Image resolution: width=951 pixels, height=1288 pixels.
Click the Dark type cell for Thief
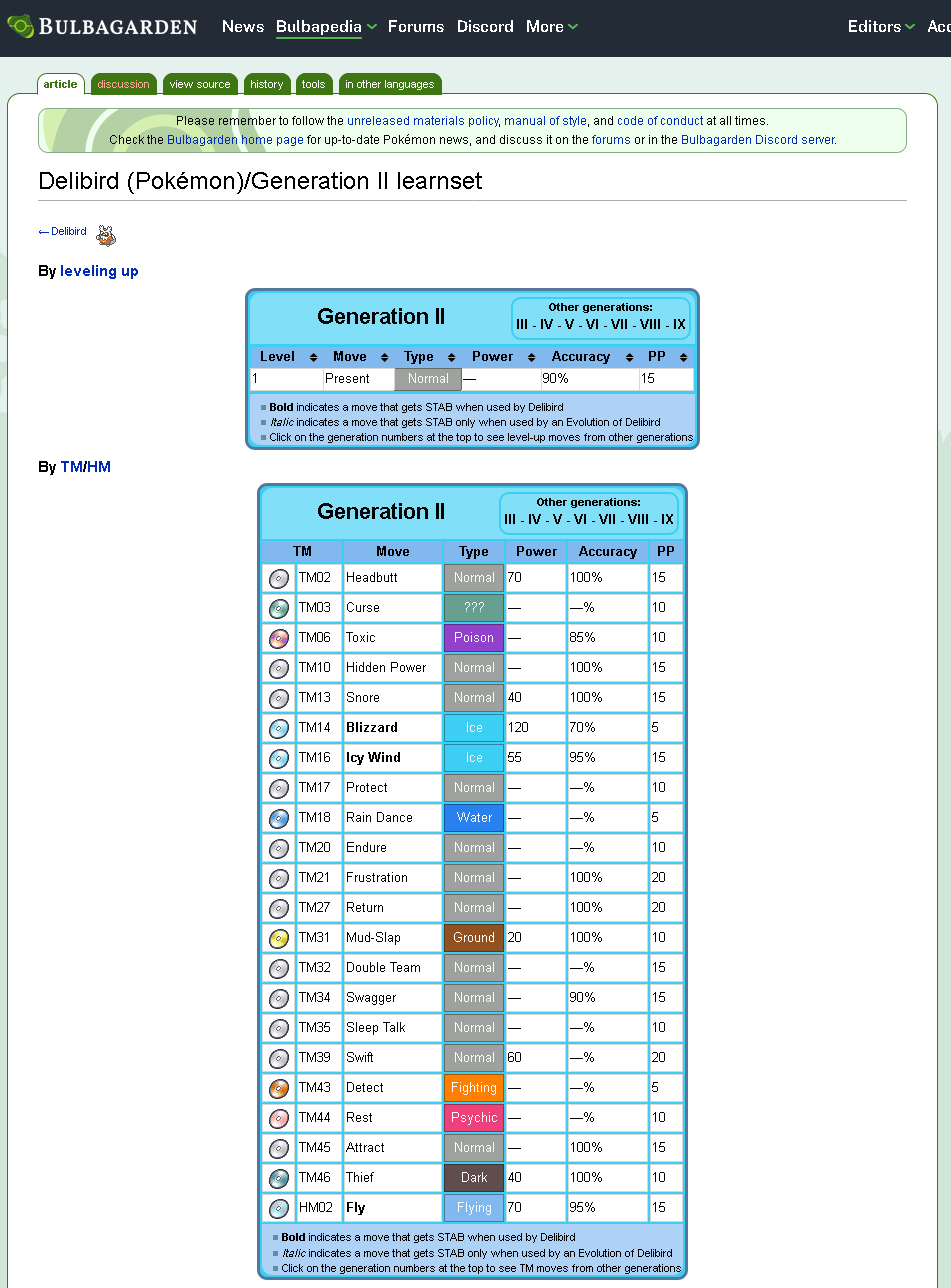click(x=474, y=1178)
